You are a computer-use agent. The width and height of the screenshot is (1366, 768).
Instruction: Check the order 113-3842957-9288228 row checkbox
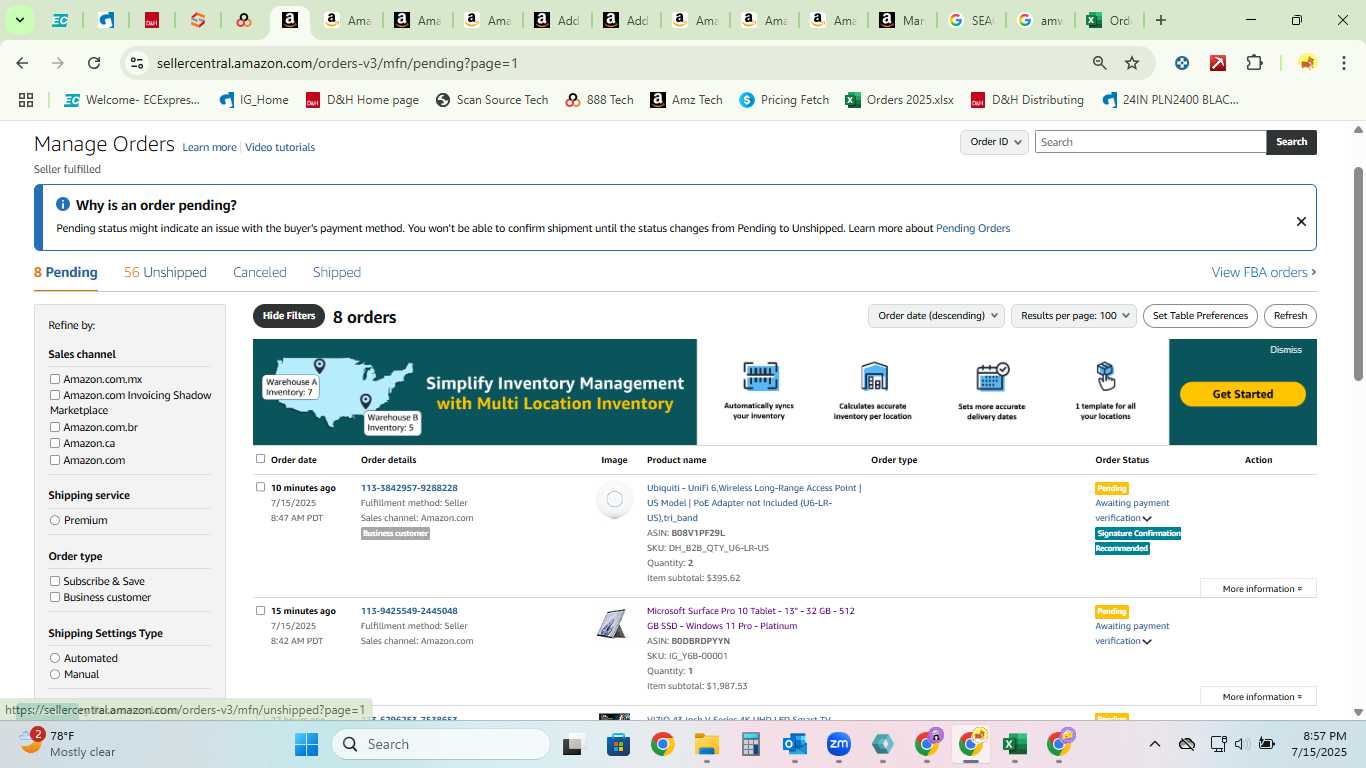(x=261, y=487)
